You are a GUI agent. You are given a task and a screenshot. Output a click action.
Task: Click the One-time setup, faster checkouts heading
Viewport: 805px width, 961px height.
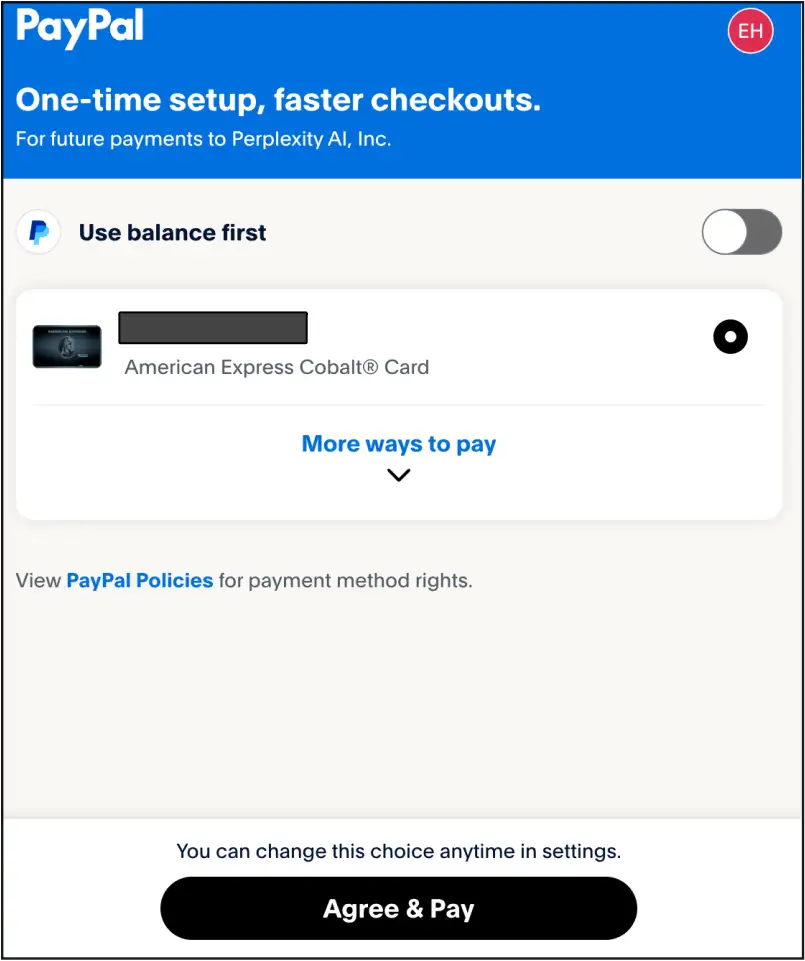click(x=278, y=100)
